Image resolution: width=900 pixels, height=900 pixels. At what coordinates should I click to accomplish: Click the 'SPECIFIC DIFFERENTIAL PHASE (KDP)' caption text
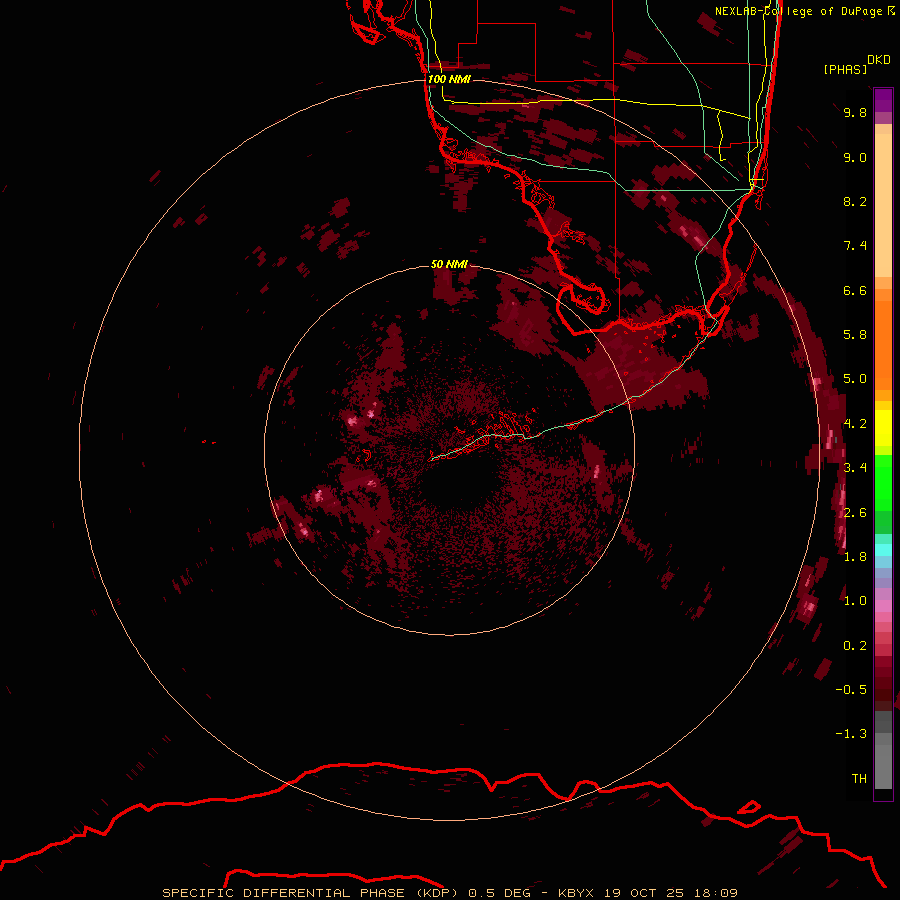pyautogui.click(x=310, y=893)
